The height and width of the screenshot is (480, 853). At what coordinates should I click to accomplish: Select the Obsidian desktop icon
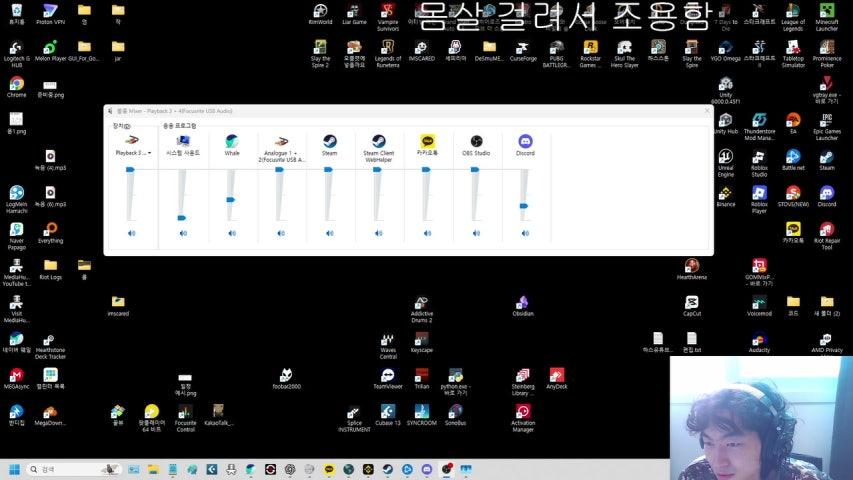[x=523, y=306]
